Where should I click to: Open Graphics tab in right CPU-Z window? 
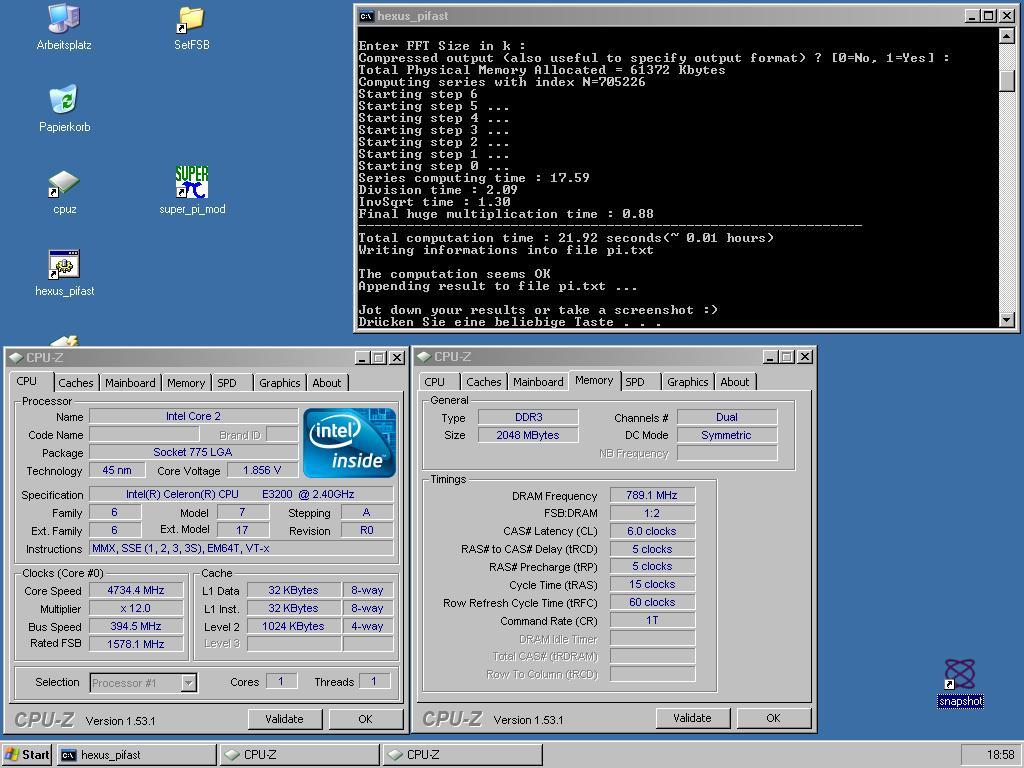tap(688, 382)
